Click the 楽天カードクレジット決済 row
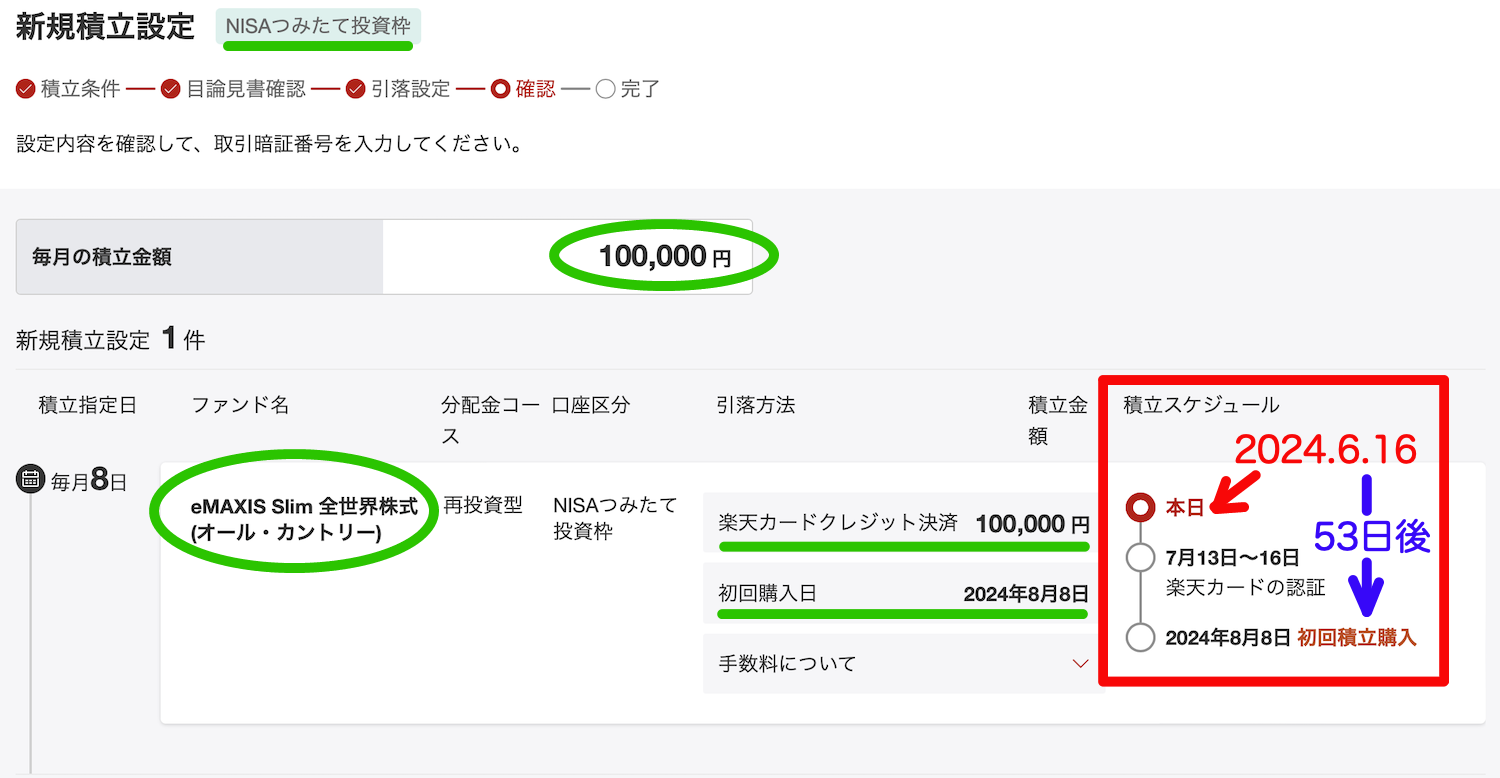This screenshot has height=778, width=1500. coord(904,522)
